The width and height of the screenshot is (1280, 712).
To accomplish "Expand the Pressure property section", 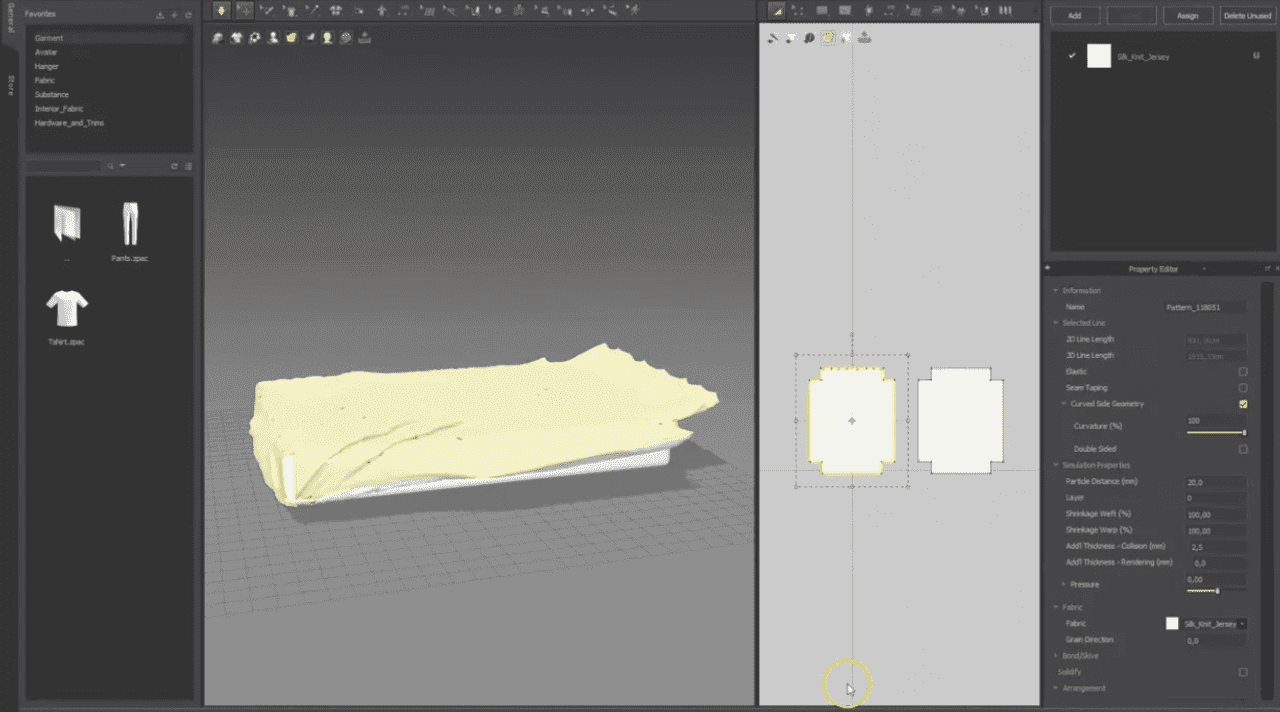I will 1062,584.
